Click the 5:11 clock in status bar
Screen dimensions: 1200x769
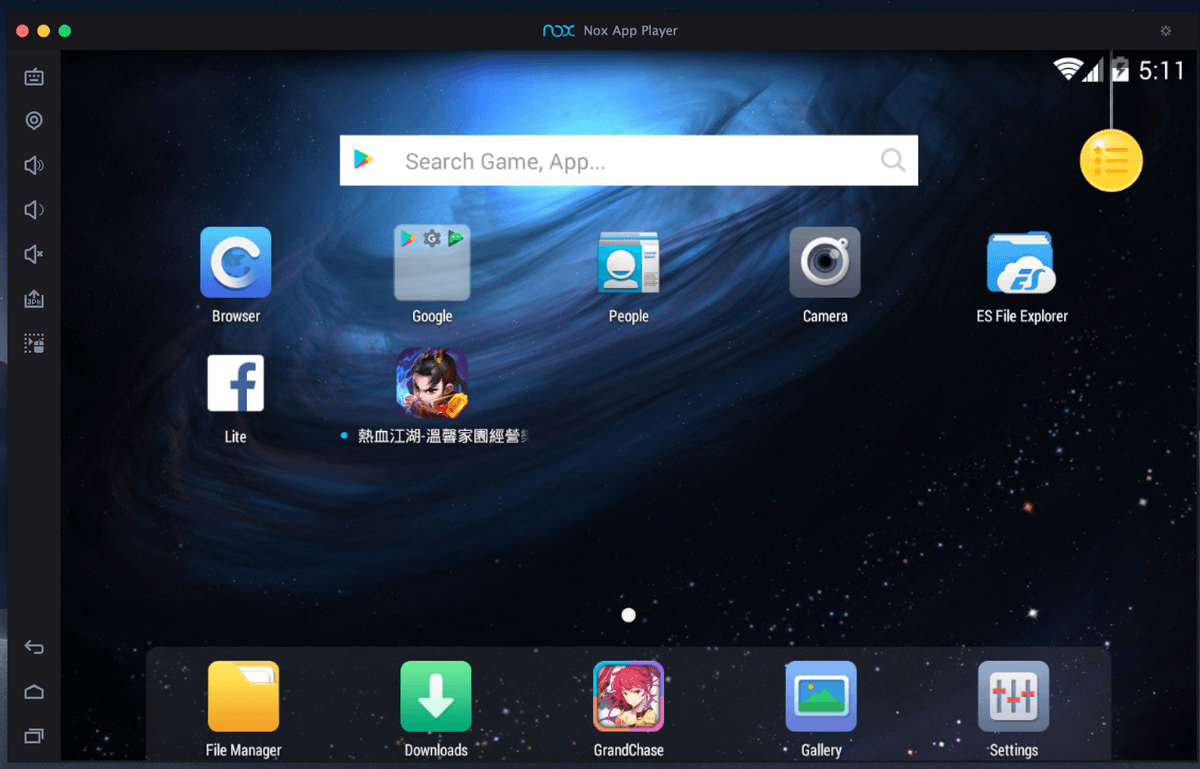click(1161, 70)
